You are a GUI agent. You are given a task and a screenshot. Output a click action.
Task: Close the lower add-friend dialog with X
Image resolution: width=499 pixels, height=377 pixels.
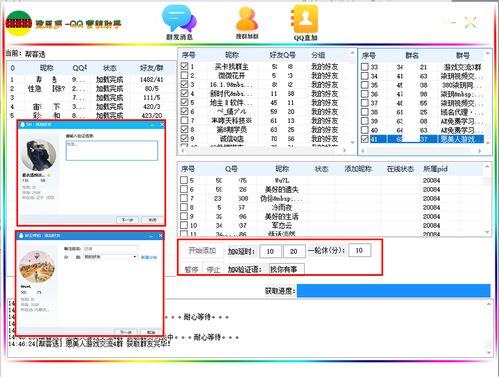pyautogui.click(x=160, y=235)
